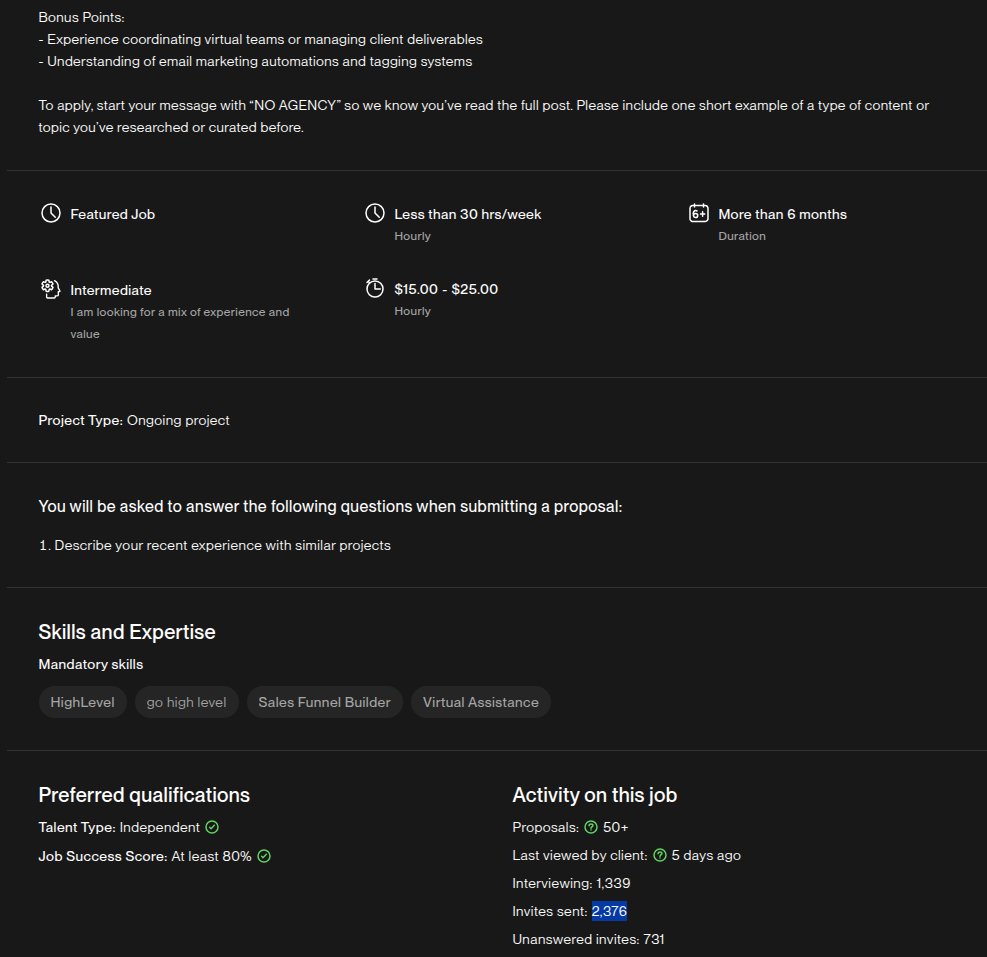Click the Intermediate experience level label
Image resolution: width=987 pixels, height=957 pixels.
click(x=111, y=290)
